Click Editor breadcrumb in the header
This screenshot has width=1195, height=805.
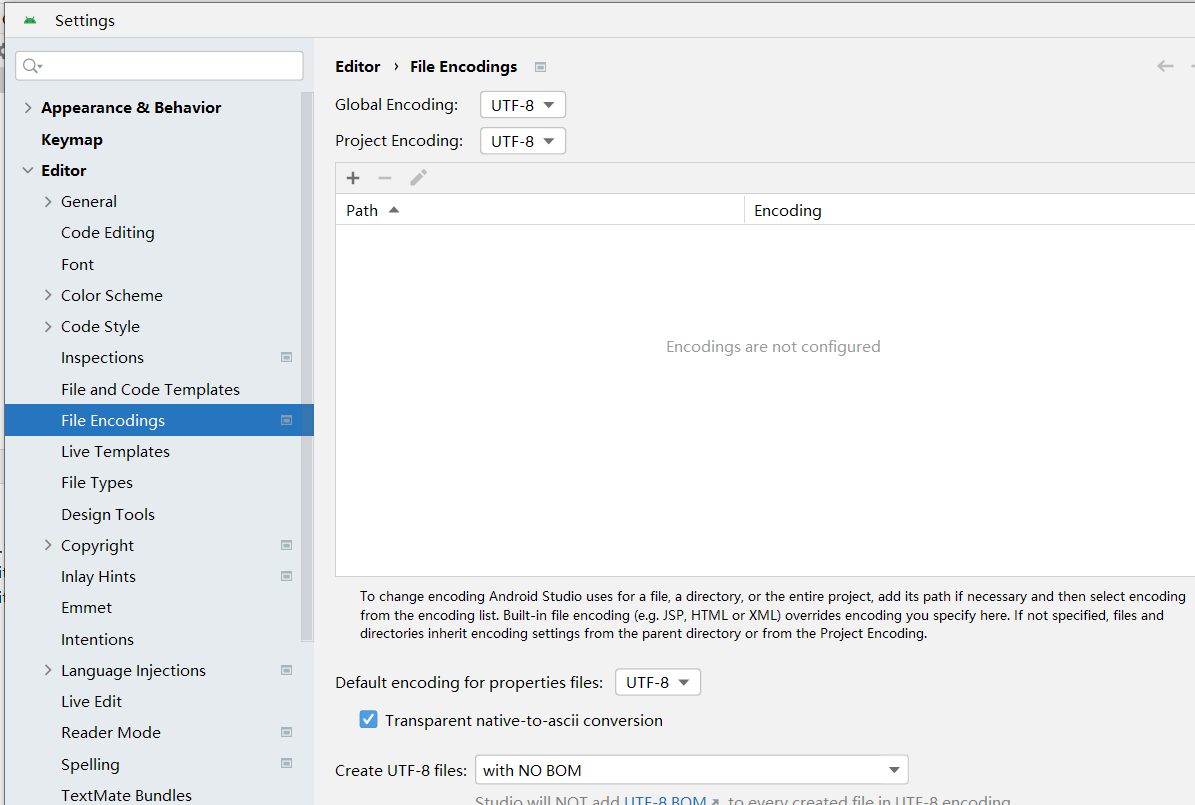(357, 66)
